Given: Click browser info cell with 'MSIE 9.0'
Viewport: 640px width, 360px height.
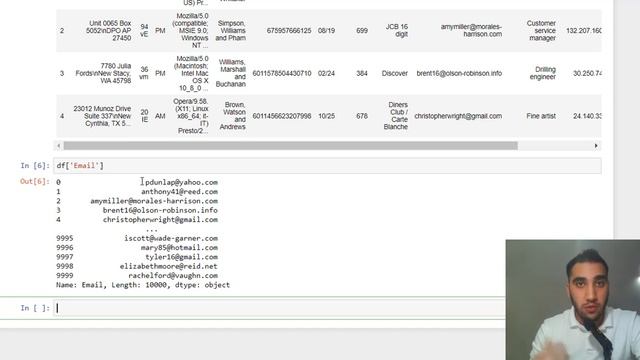Looking at the screenshot, I should coord(190,31).
